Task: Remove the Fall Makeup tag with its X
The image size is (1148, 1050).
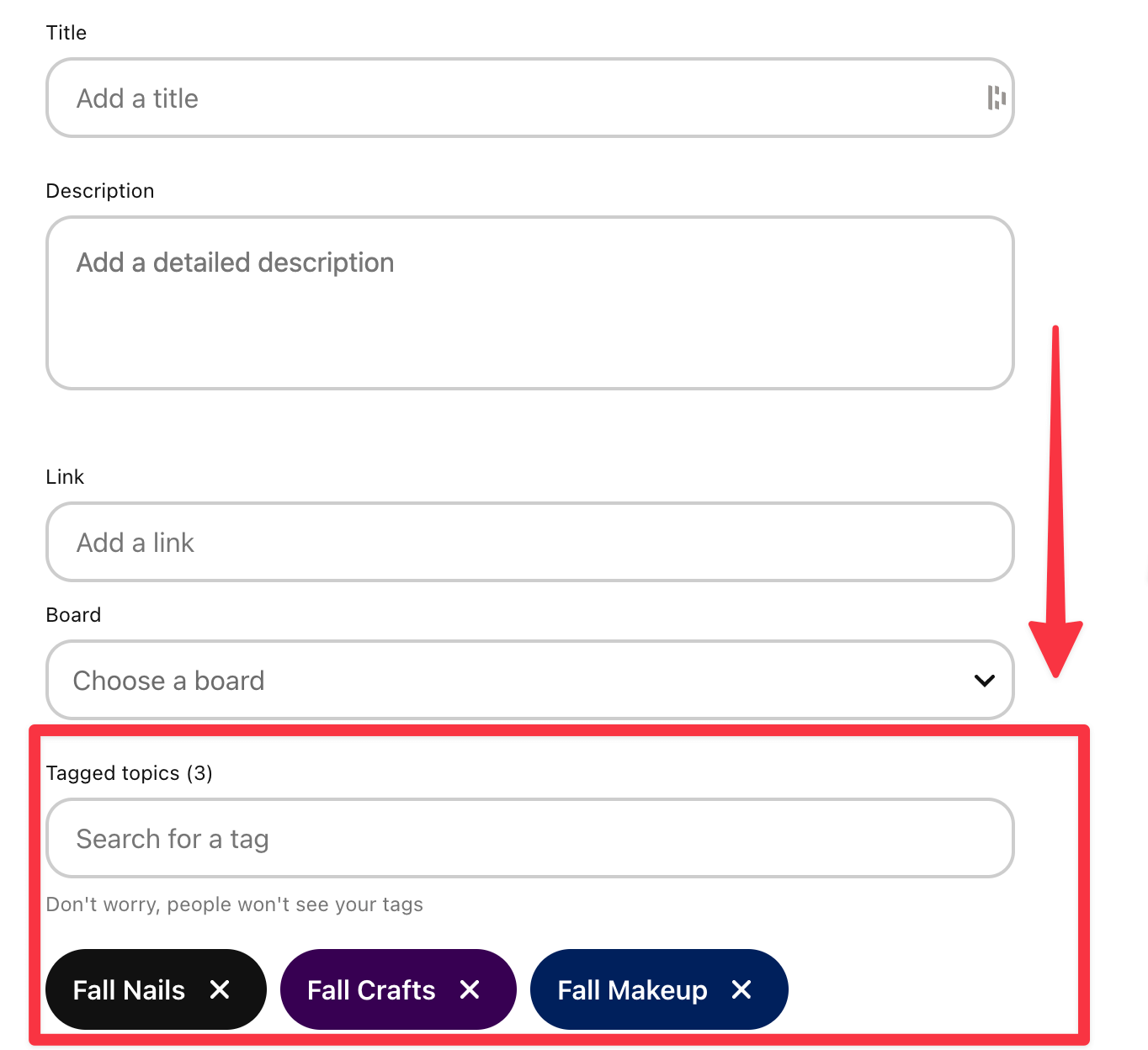Action: point(741,989)
